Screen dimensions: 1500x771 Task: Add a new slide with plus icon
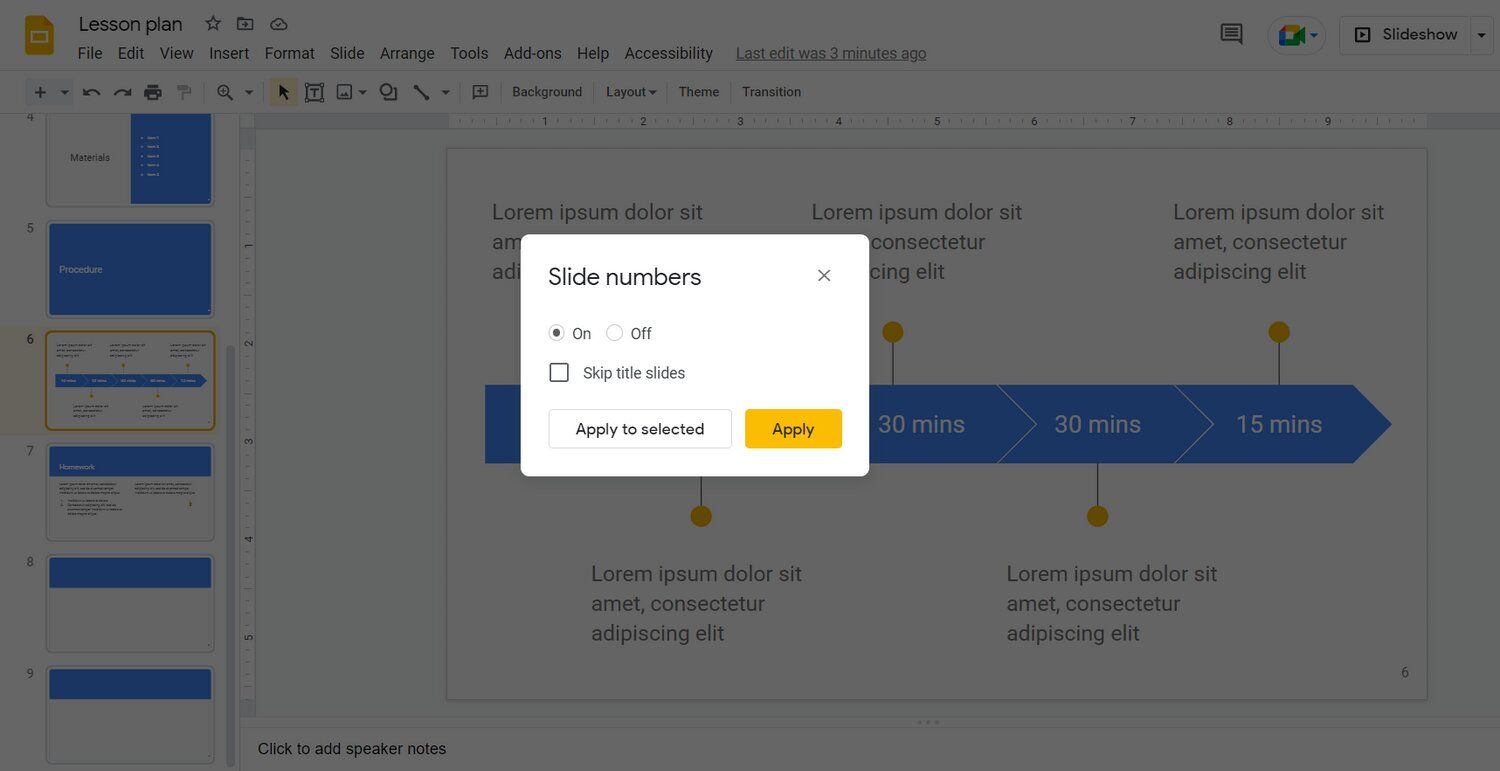[x=40, y=92]
